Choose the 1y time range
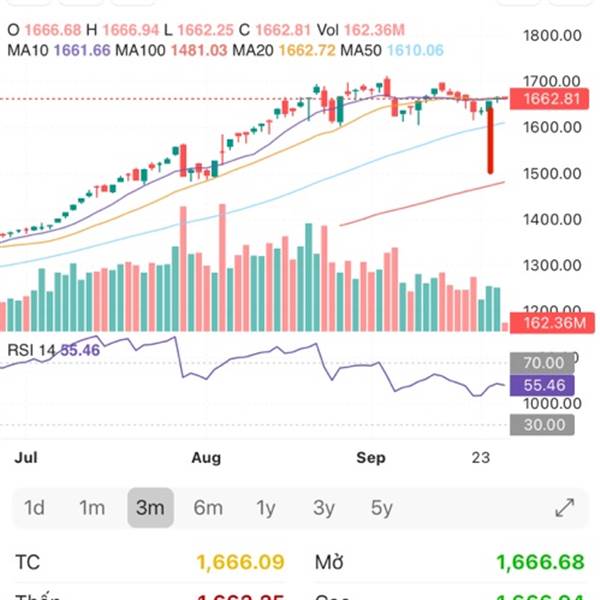The image size is (600, 600). tap(266, 508)
